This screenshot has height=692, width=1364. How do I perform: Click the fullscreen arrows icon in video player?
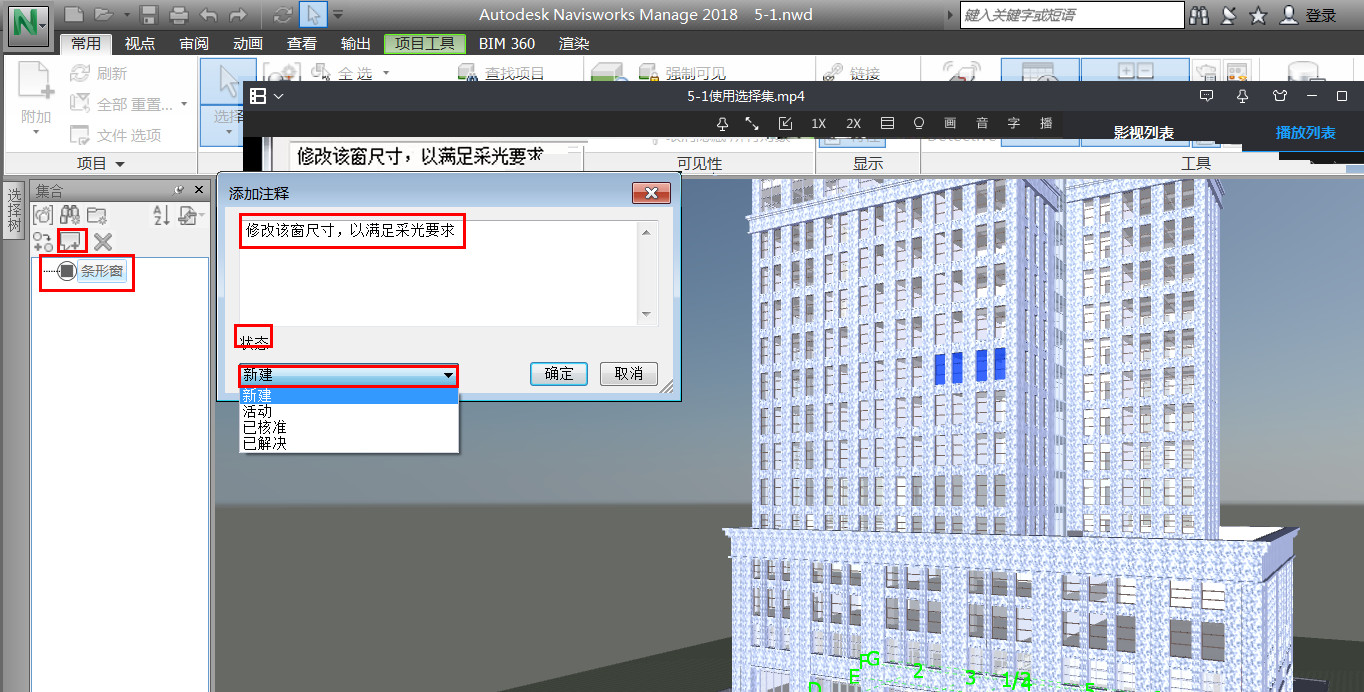coord(752,123)
